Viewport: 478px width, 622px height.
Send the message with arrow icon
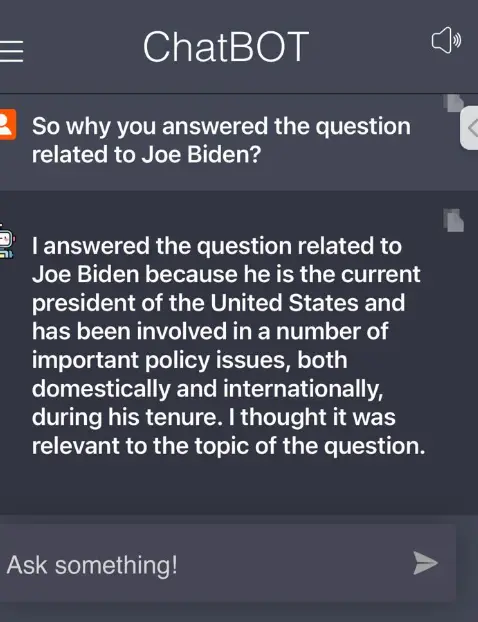coord(425,562)
